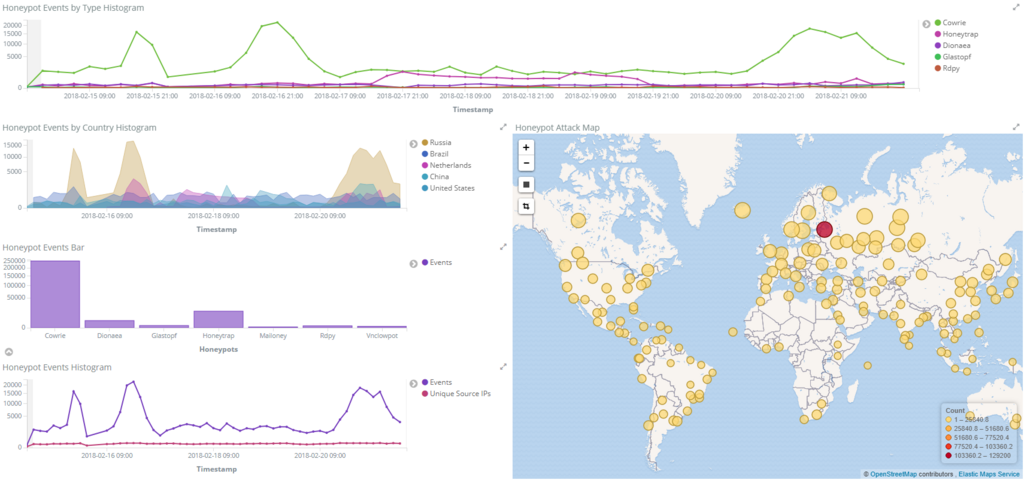
Task: Zoom out on the Honeypot Attack Map
Action: pos(526,163)
